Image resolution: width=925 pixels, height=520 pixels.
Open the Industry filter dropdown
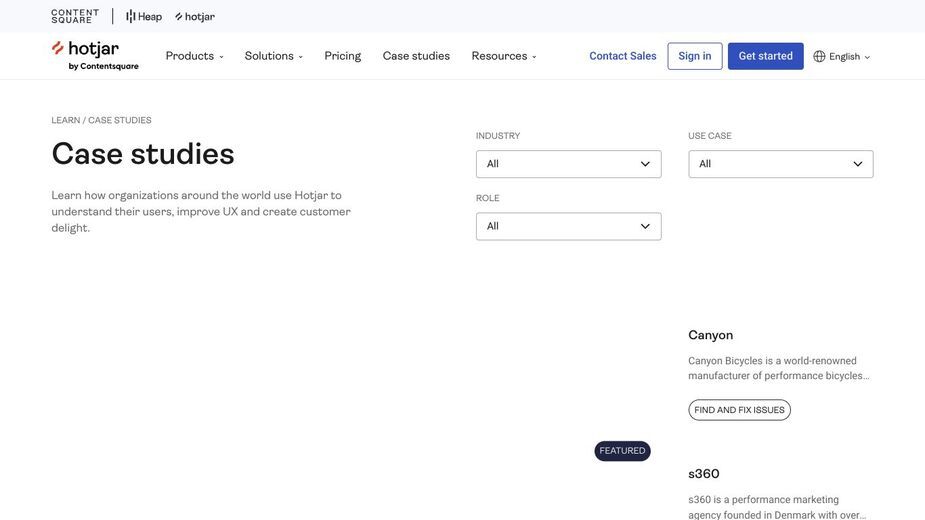point(568,164)
